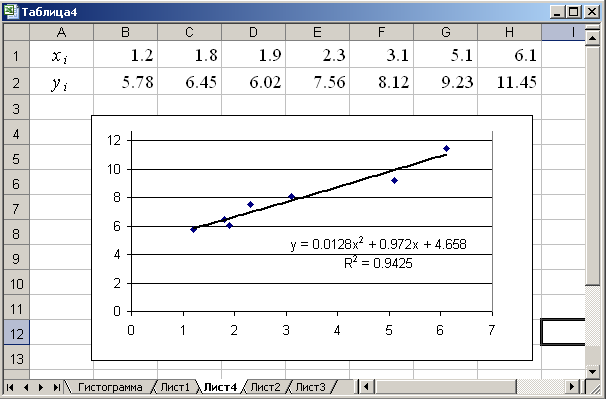The height and width of the screenshot is (399, 606).
Task: Select cell containing 1.2
Action: 125,55
